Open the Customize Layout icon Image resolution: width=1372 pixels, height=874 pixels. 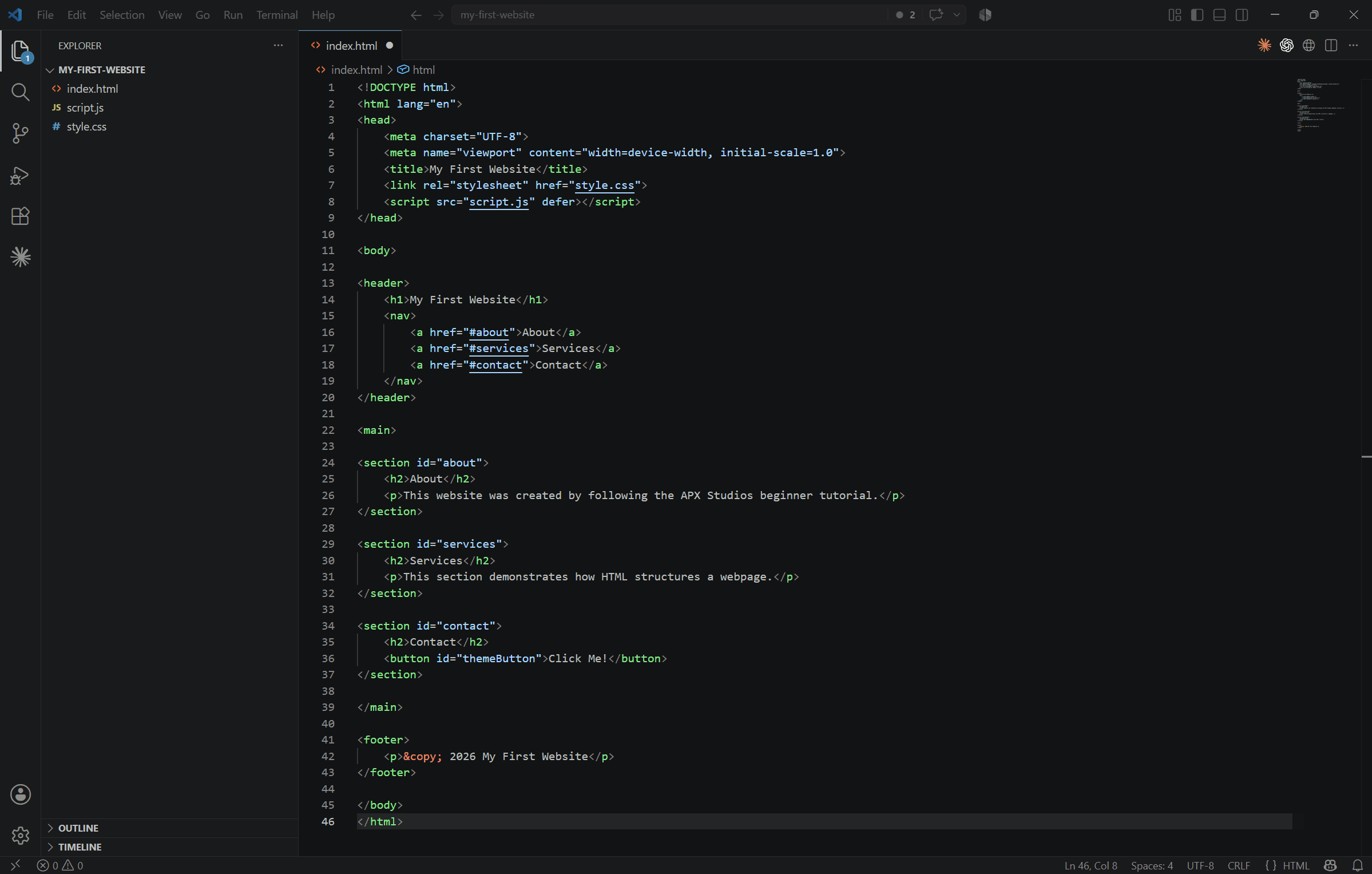(1175, 15)
